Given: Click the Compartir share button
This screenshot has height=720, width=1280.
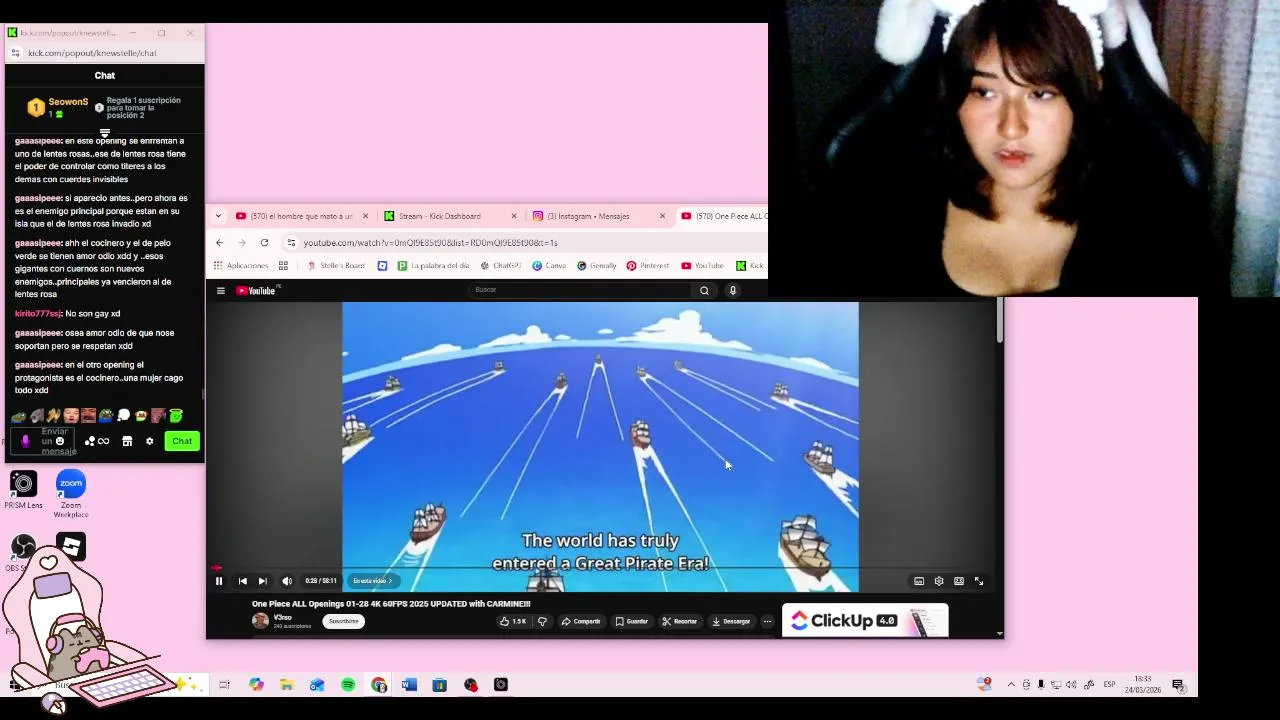Looking at the screenshot, I should tap(580, 621).
